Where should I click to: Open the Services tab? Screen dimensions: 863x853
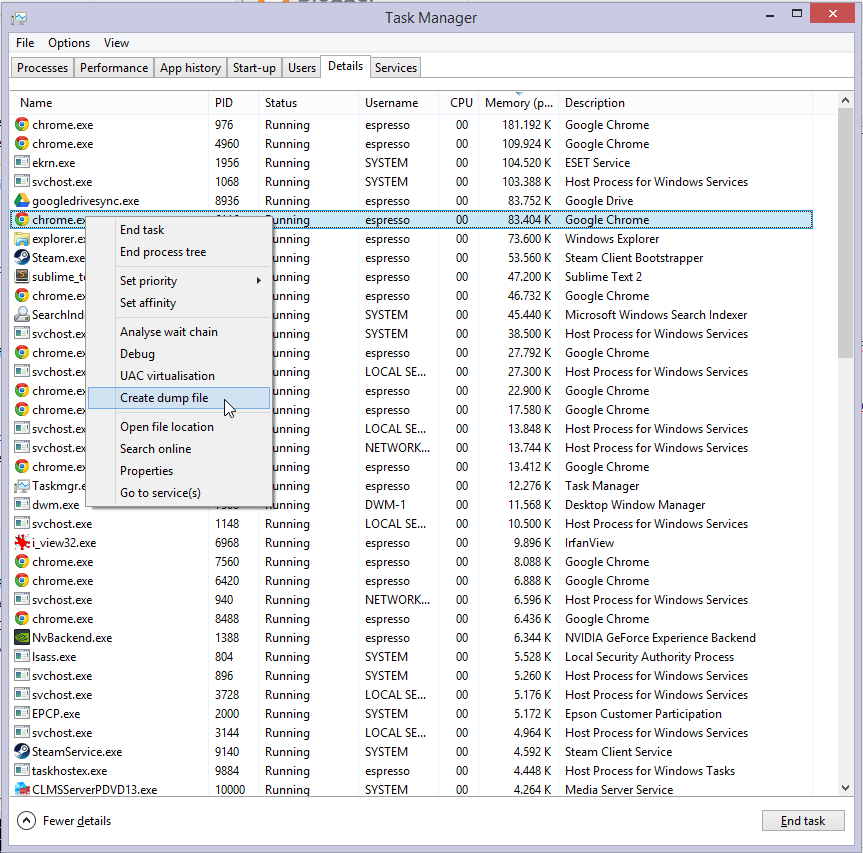[396, 68]
